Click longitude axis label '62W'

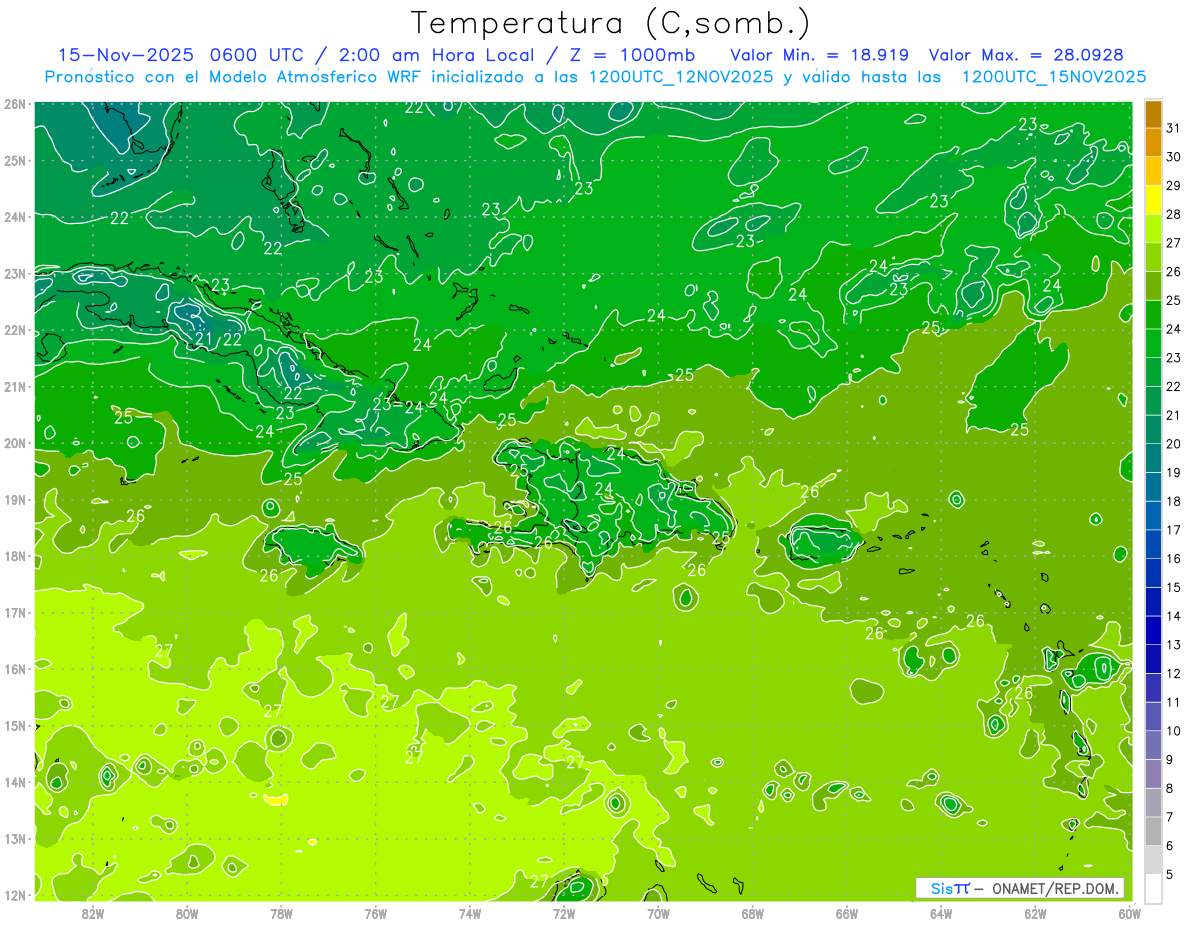1035,913
